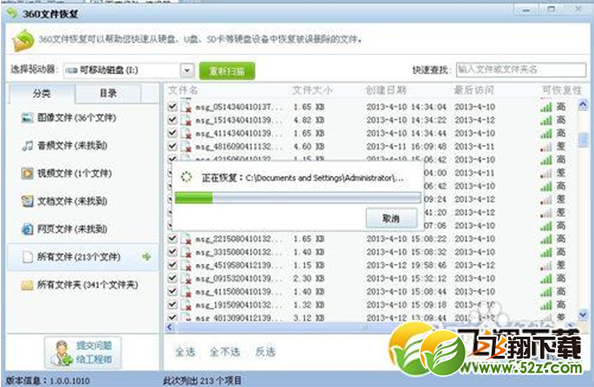
Task: Cancel the recovery with the 取消 button
Action: pos(391,218)
